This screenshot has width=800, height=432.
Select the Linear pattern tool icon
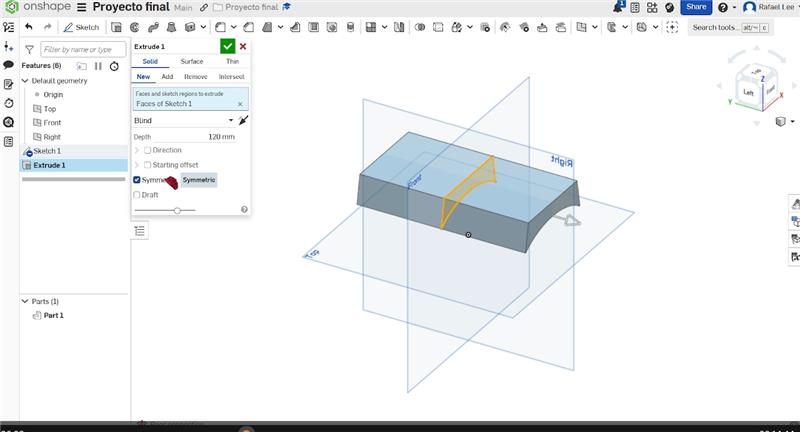371,27
